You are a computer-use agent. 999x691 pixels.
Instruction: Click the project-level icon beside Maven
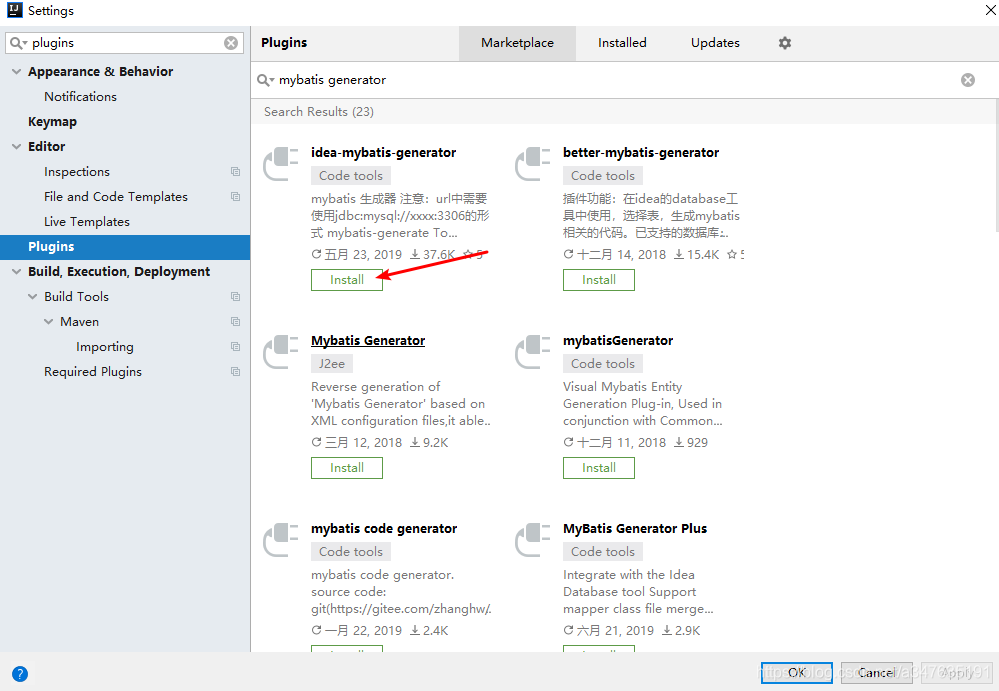coord(235,322)
